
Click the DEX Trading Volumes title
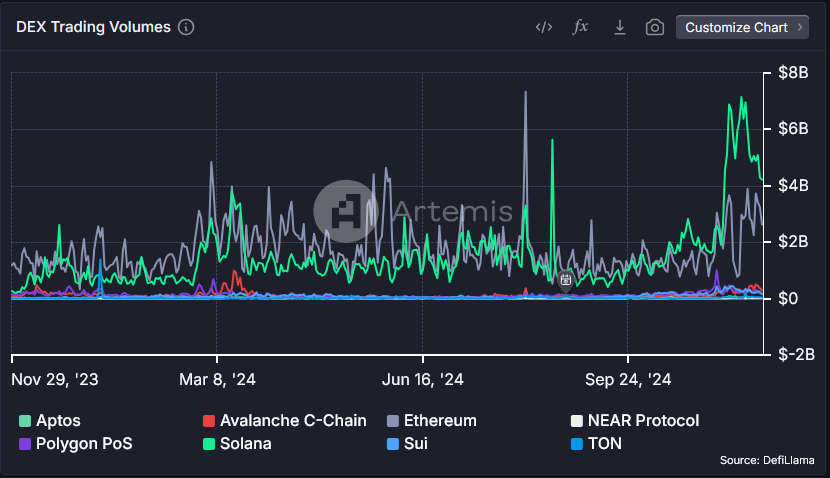93,27
